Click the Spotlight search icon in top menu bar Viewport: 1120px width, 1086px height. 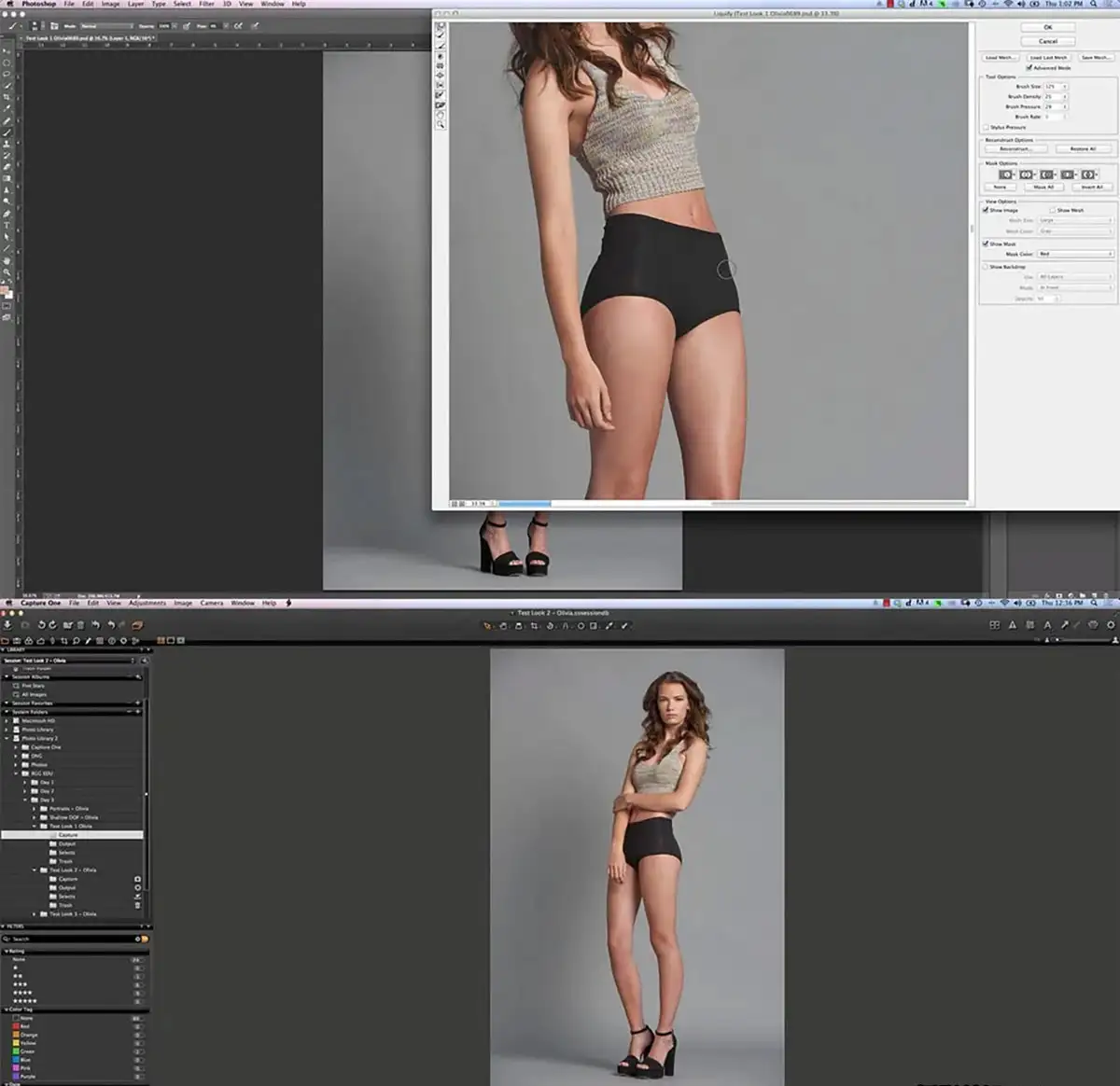click(1094, 4)
